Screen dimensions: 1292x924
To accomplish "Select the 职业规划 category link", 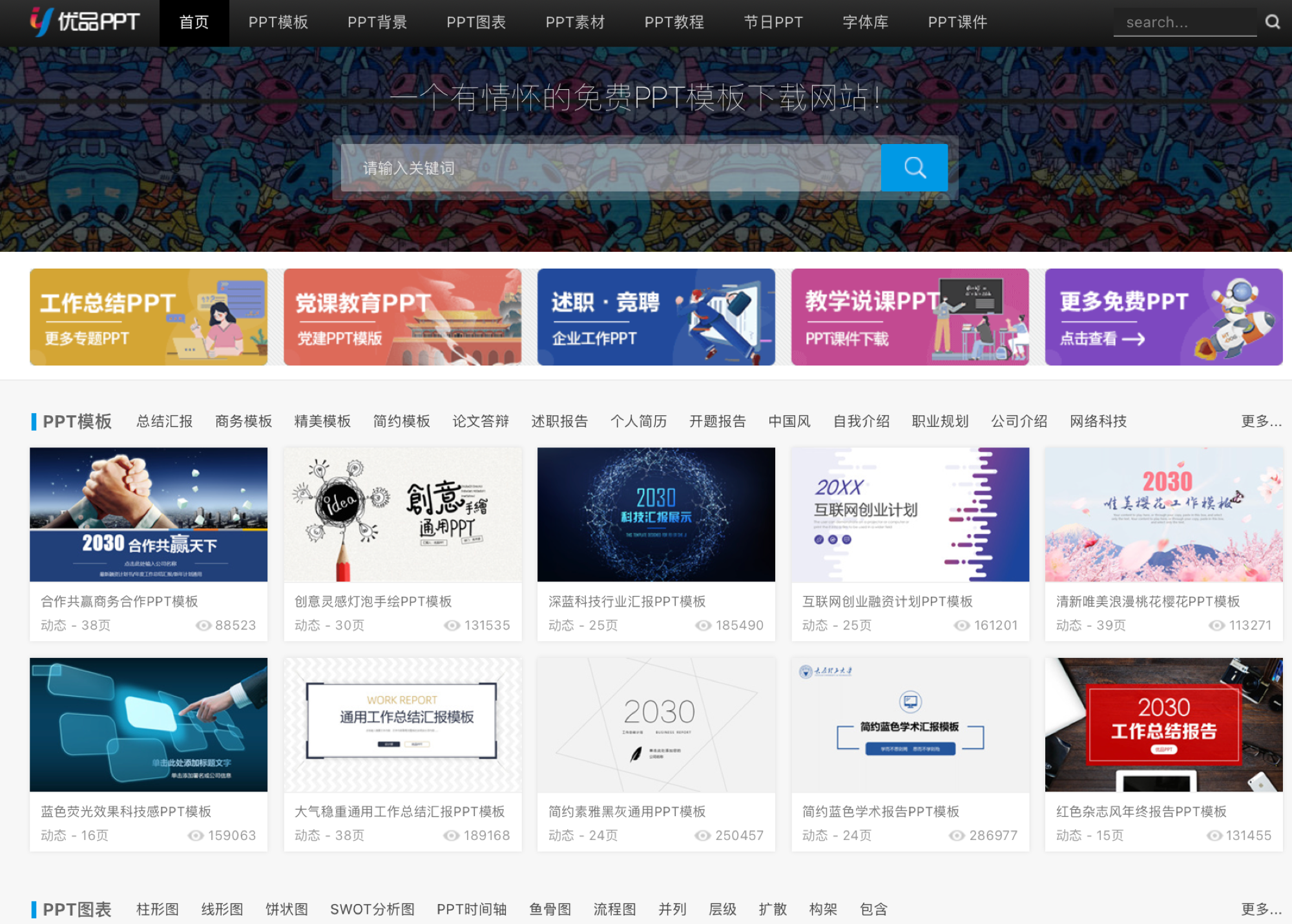I will pos(941,422).
